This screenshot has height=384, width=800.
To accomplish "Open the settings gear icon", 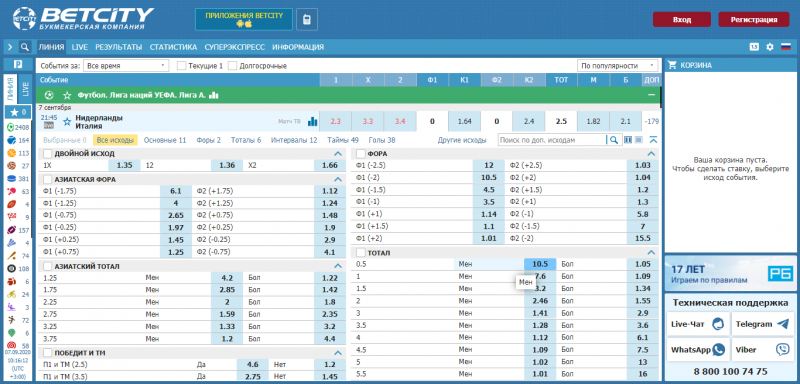I will tap(770, 47).
